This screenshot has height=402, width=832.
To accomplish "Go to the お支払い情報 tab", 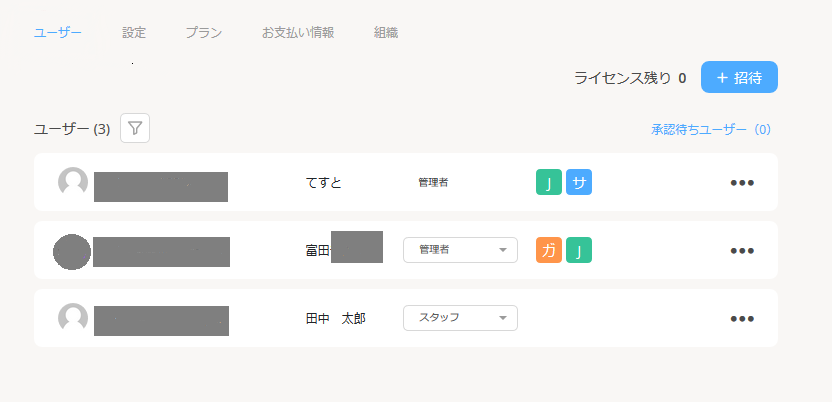I will click(298, 32).
